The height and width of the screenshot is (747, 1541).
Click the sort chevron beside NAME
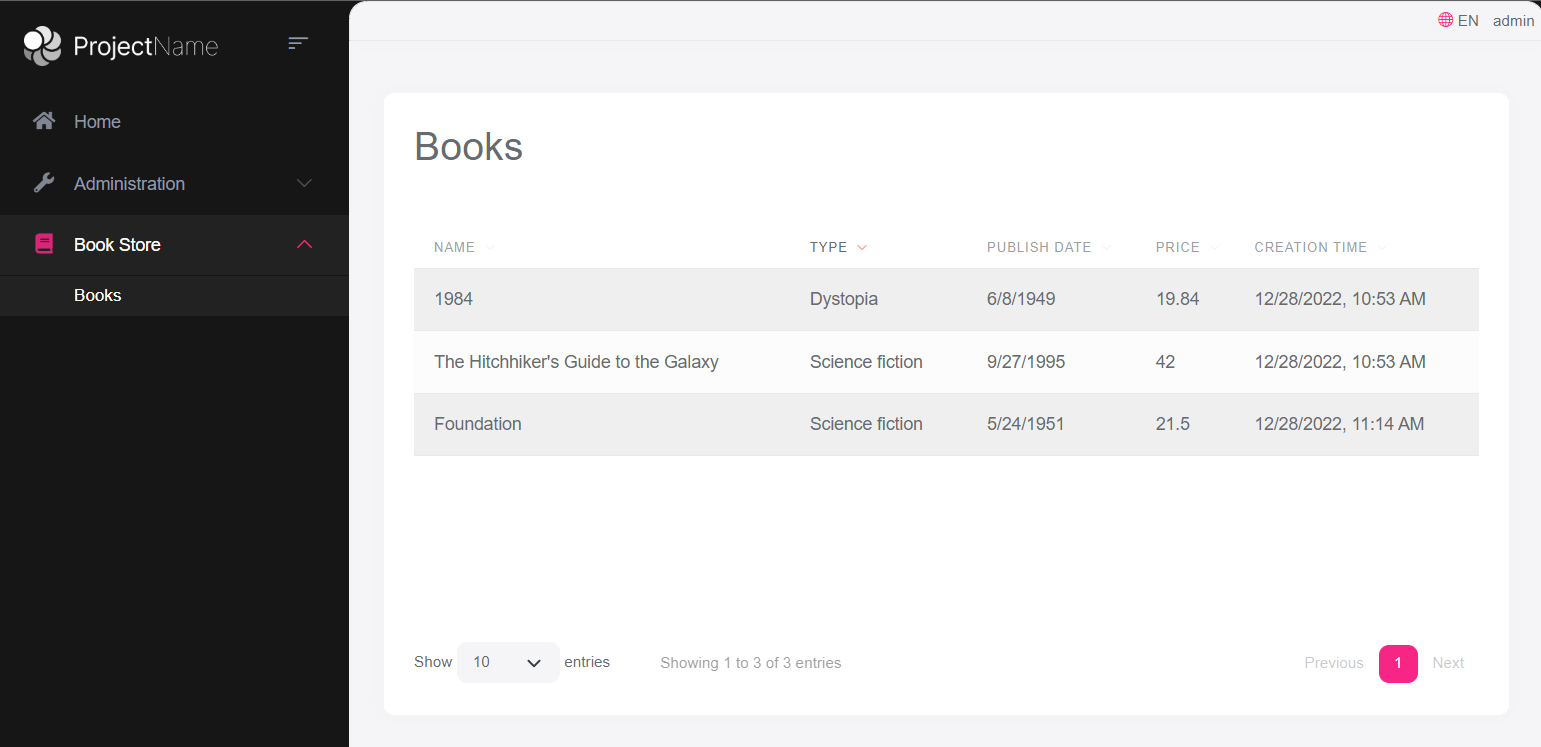490,247
